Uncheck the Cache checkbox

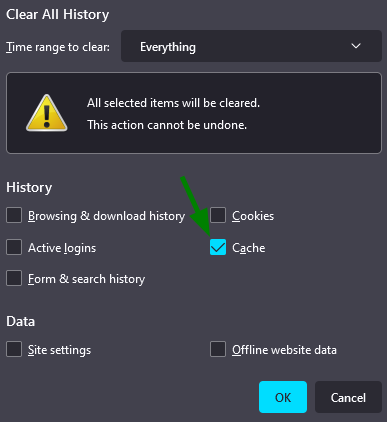pos(218,247)
